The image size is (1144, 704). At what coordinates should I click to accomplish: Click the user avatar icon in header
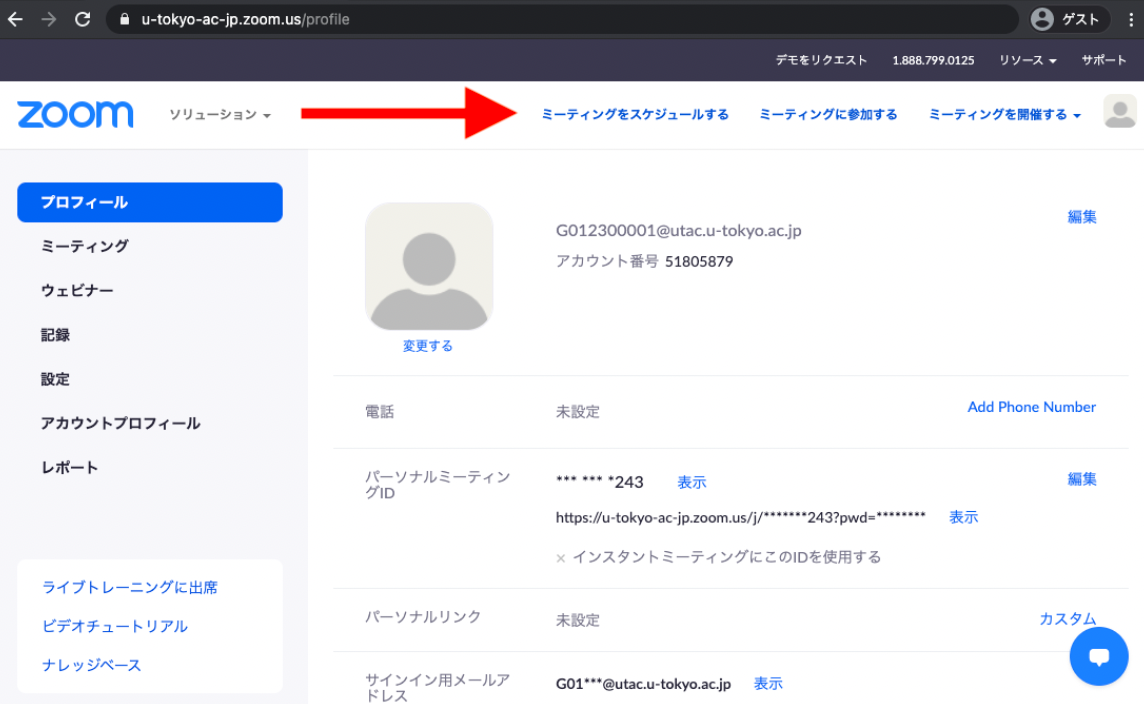tap(1120, 112)
